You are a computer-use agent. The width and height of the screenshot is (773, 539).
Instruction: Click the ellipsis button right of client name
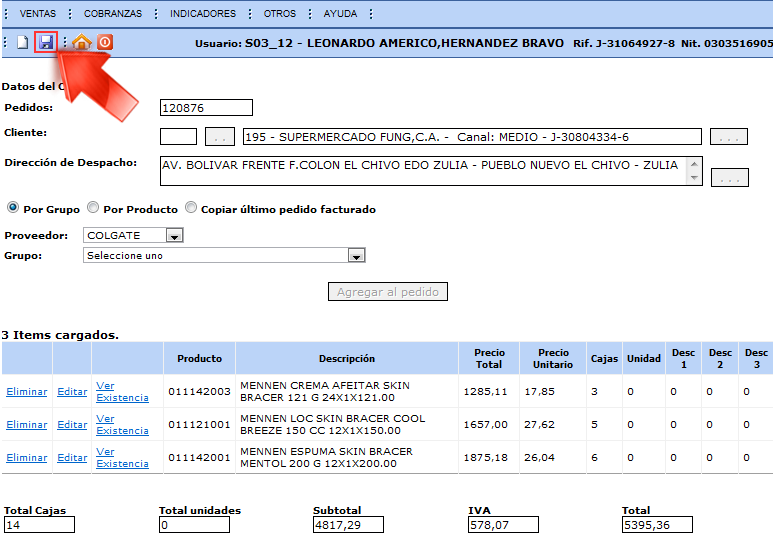[729, 137]
